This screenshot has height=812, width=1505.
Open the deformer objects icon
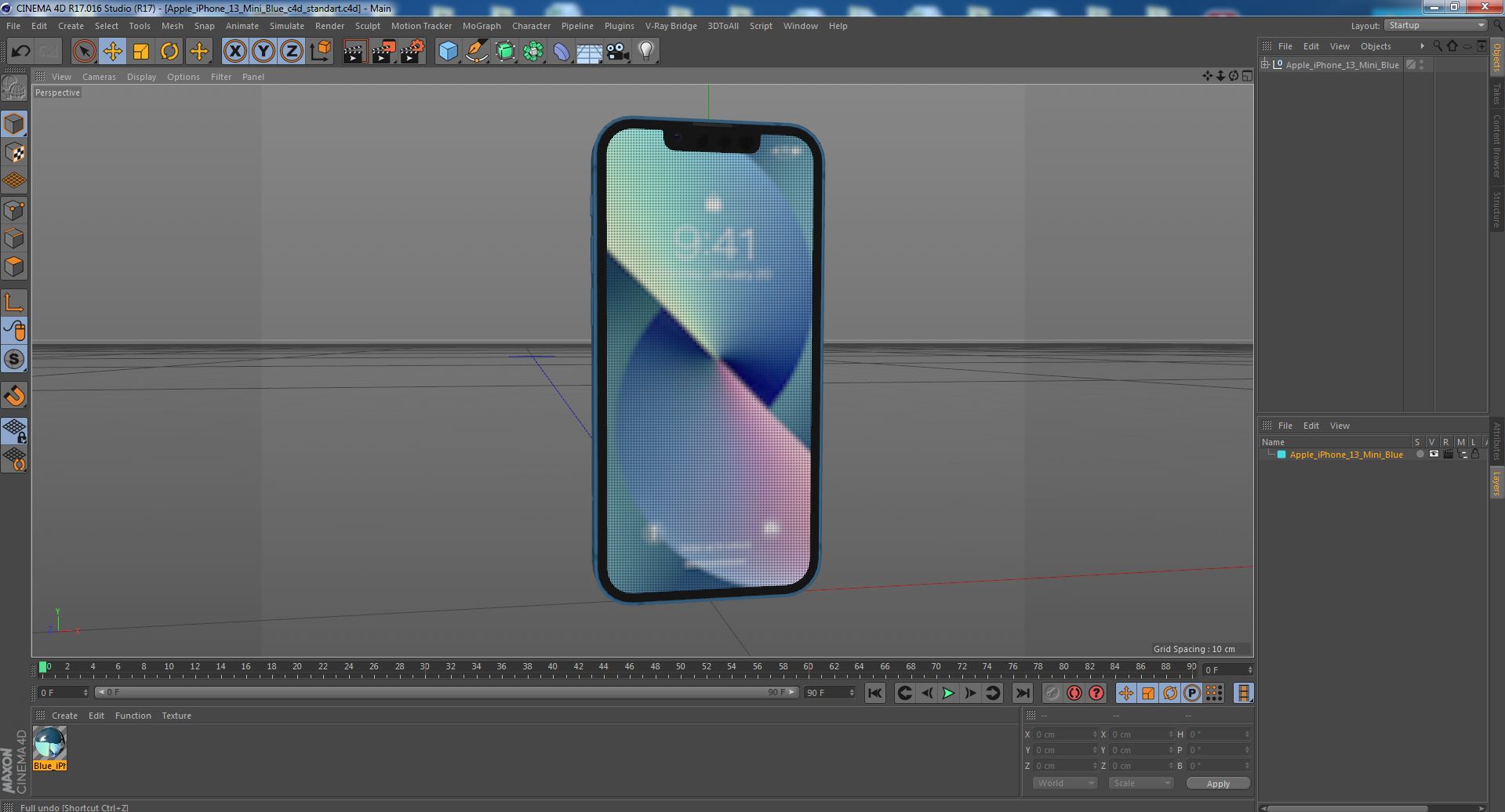tap(562, 52)
